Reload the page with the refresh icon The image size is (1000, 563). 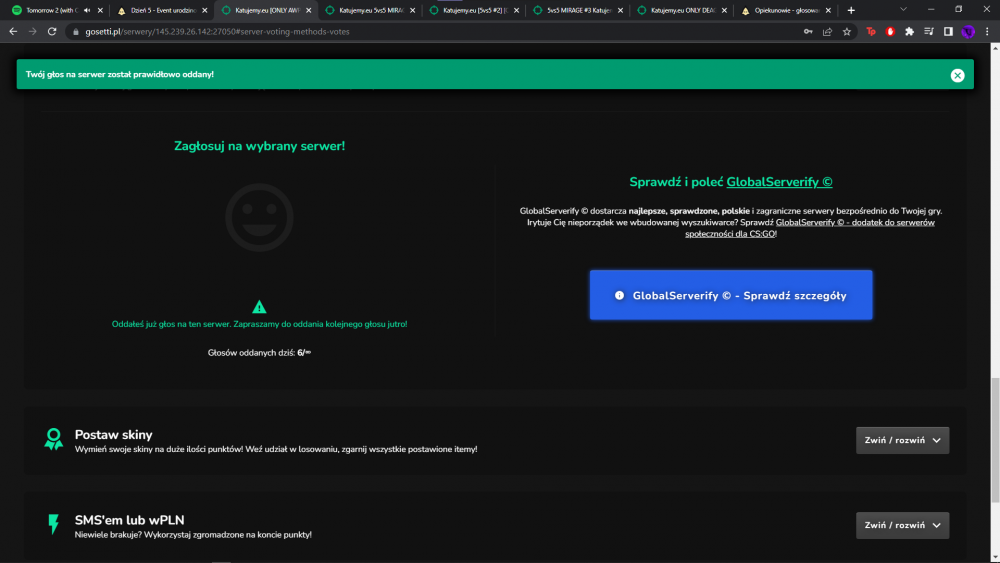pos(52,31)
